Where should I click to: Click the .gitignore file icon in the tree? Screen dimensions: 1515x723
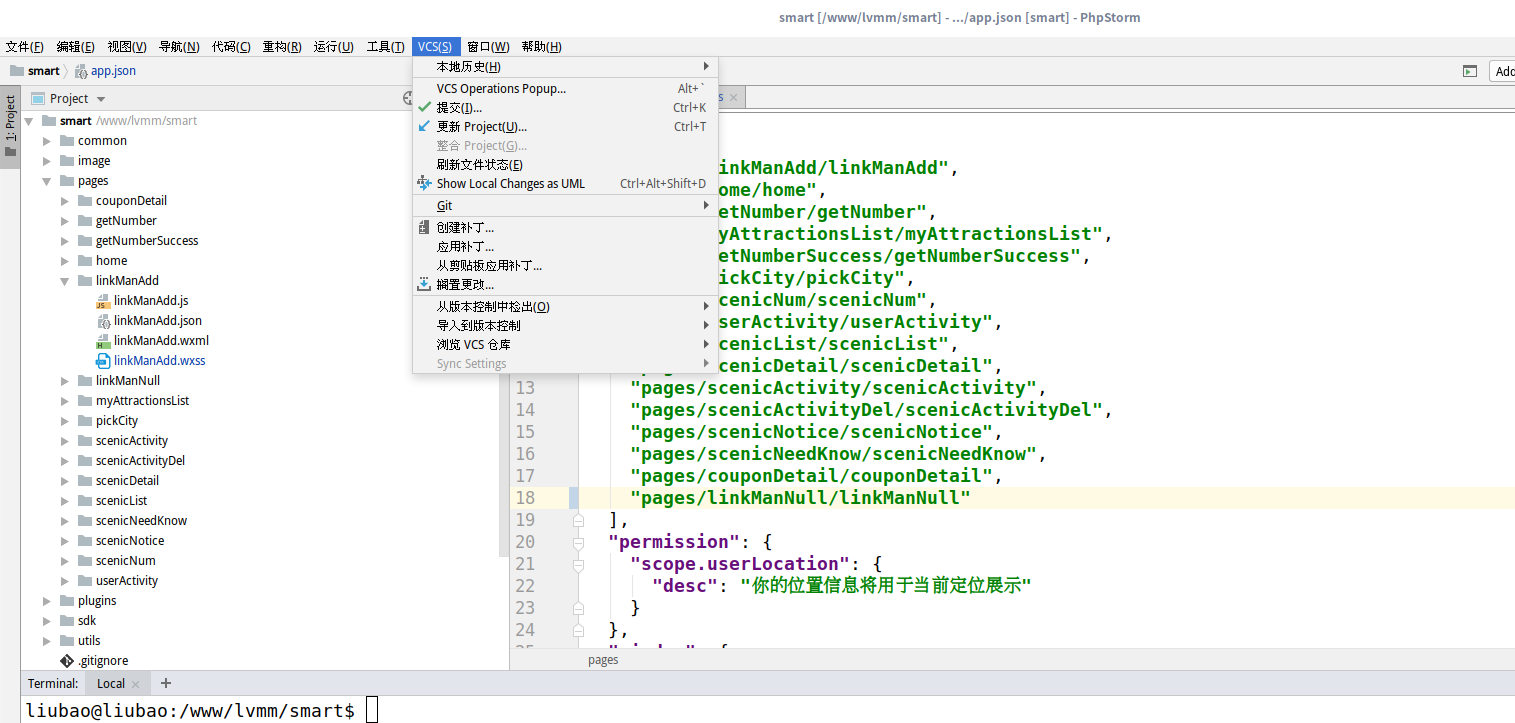coord(68,660)
